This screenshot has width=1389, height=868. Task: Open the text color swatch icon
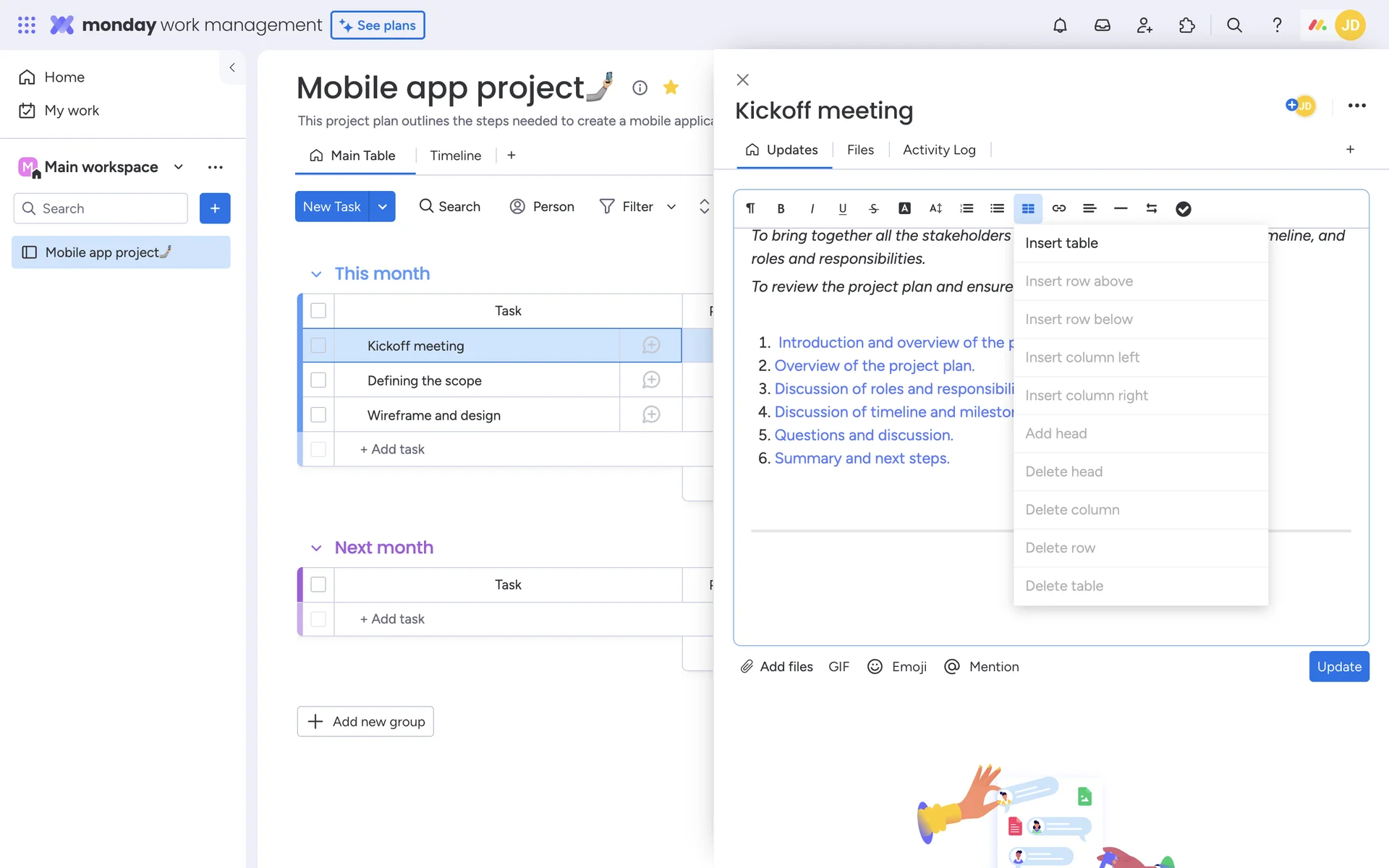(904, 208)
